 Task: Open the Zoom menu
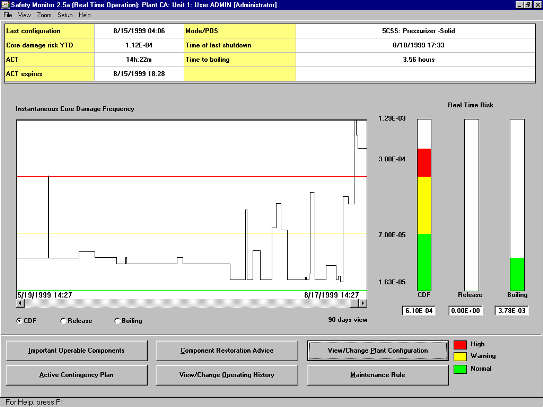tap(44, 15)
